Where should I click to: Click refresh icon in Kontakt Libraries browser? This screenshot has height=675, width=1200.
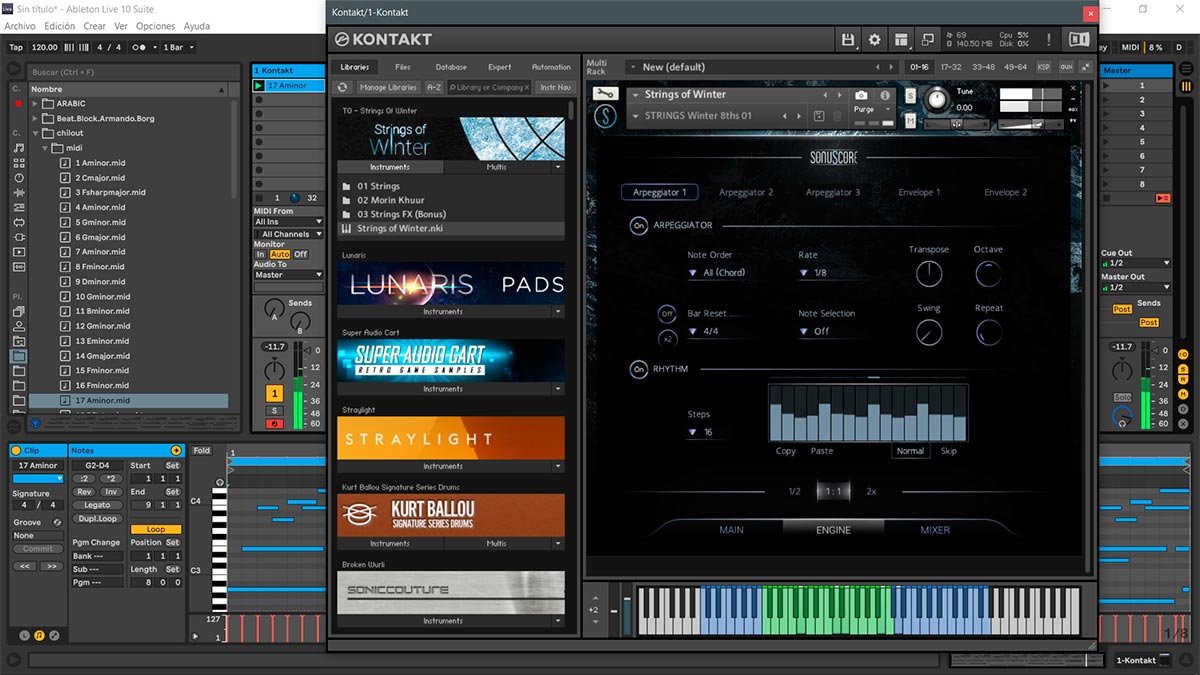pyautogui.click(x=342, y=88)
